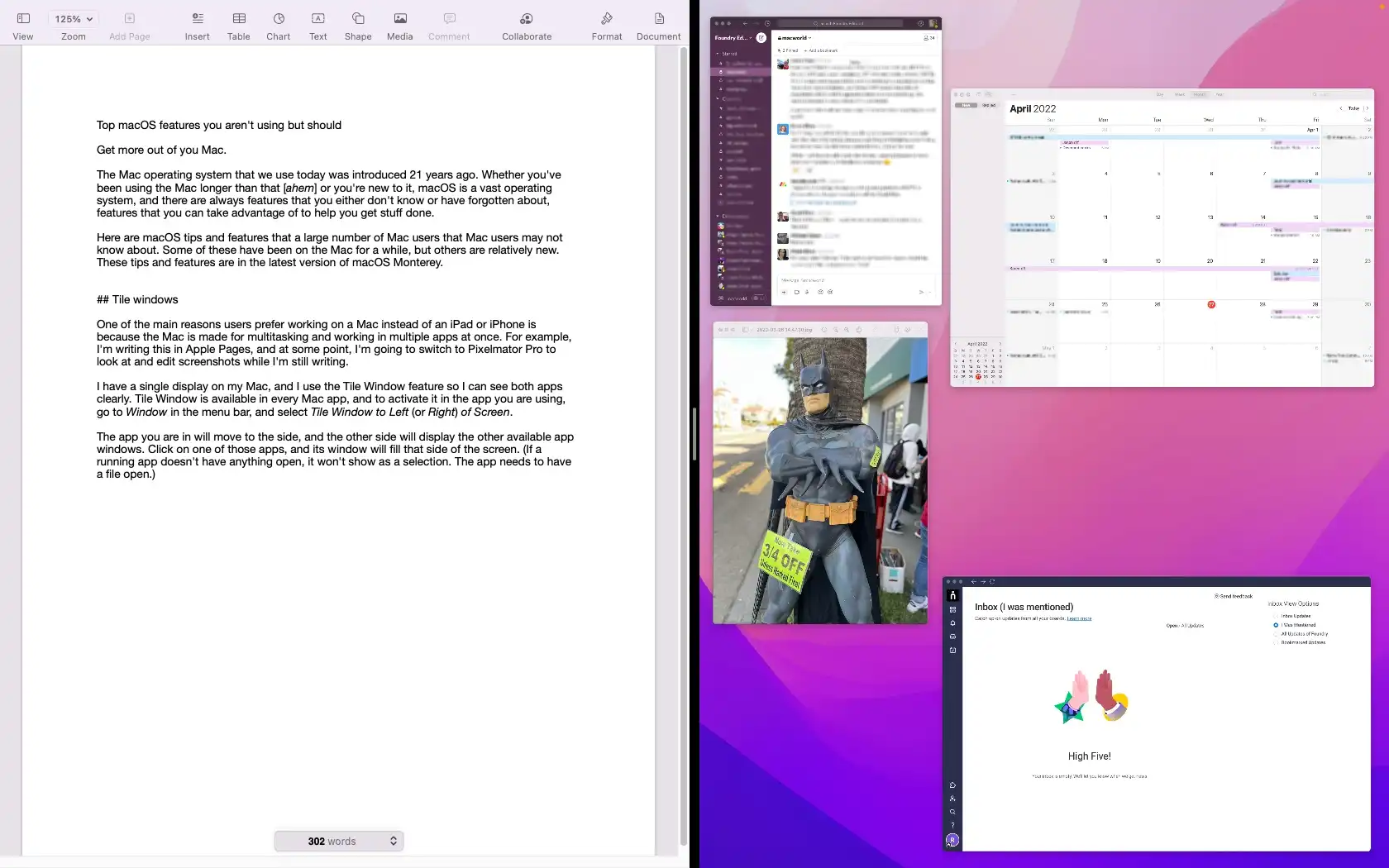Open the Shape picker in the toolbar
Viewport: 1389px width, 868px height.
[358, 26]
